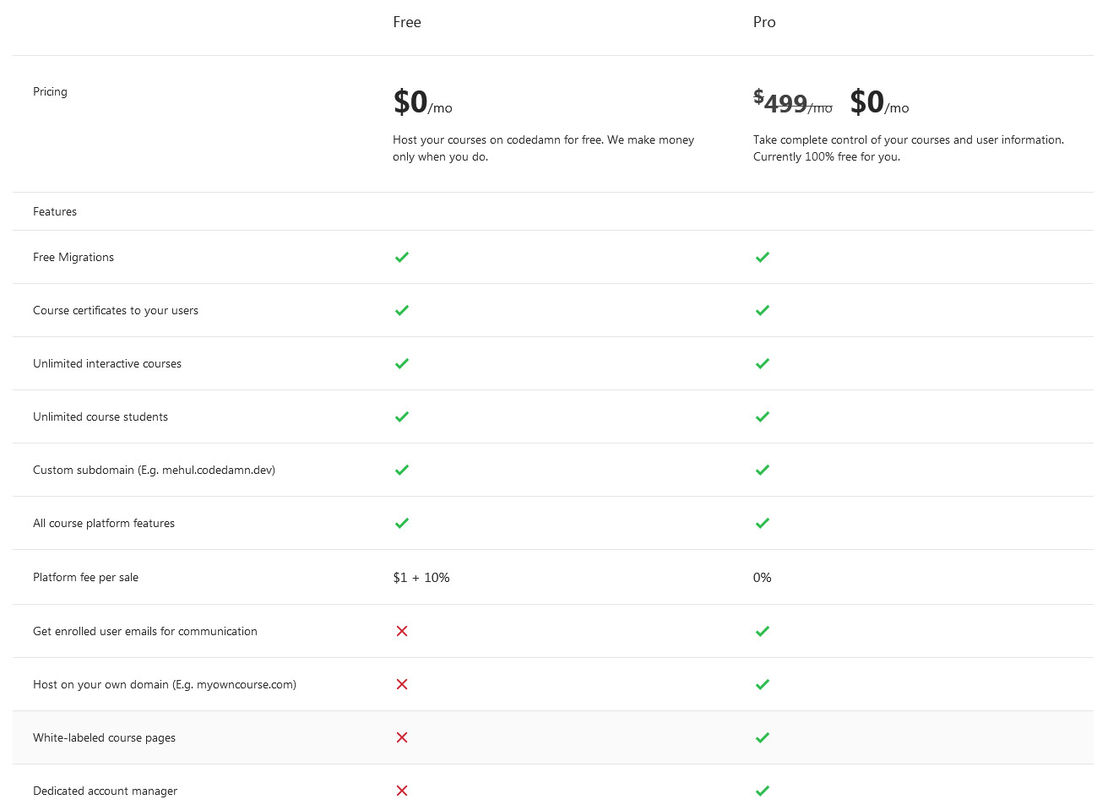Select the Features section label
Viewport: 1108px width, 811px height.
coord(55,211)
